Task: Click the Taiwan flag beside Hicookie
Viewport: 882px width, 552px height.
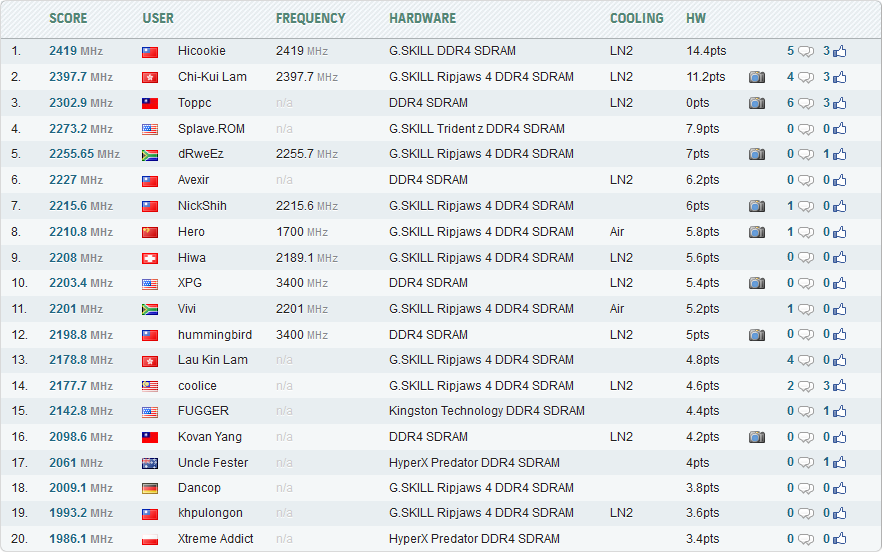Action: click(150, 51)
